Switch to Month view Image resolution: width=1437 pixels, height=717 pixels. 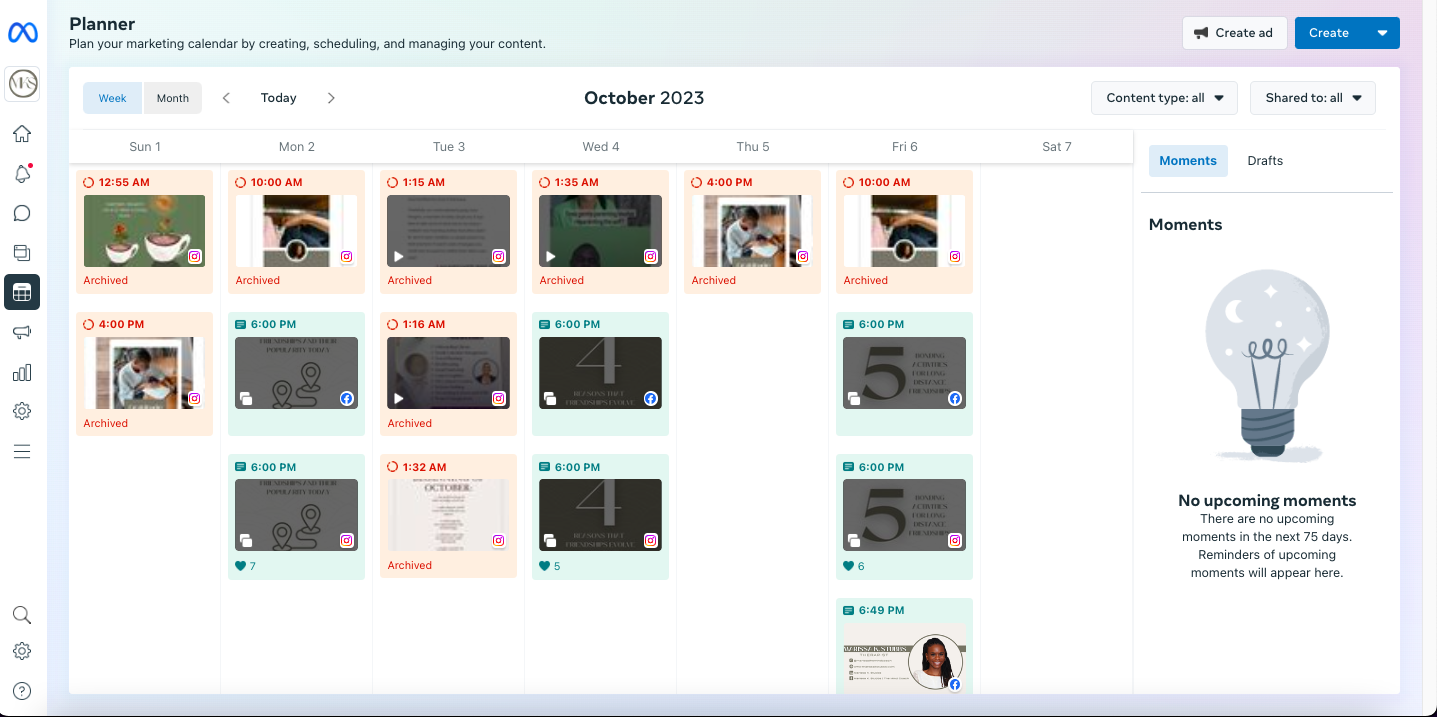172,97
